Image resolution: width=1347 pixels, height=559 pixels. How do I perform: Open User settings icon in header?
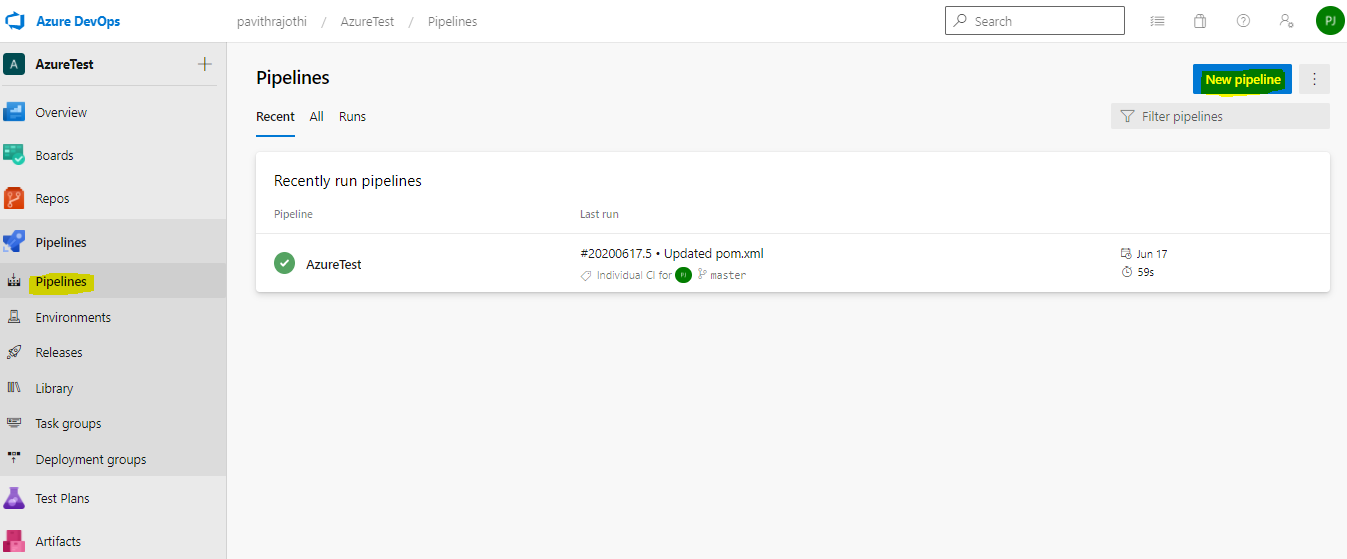point(1287,21)
